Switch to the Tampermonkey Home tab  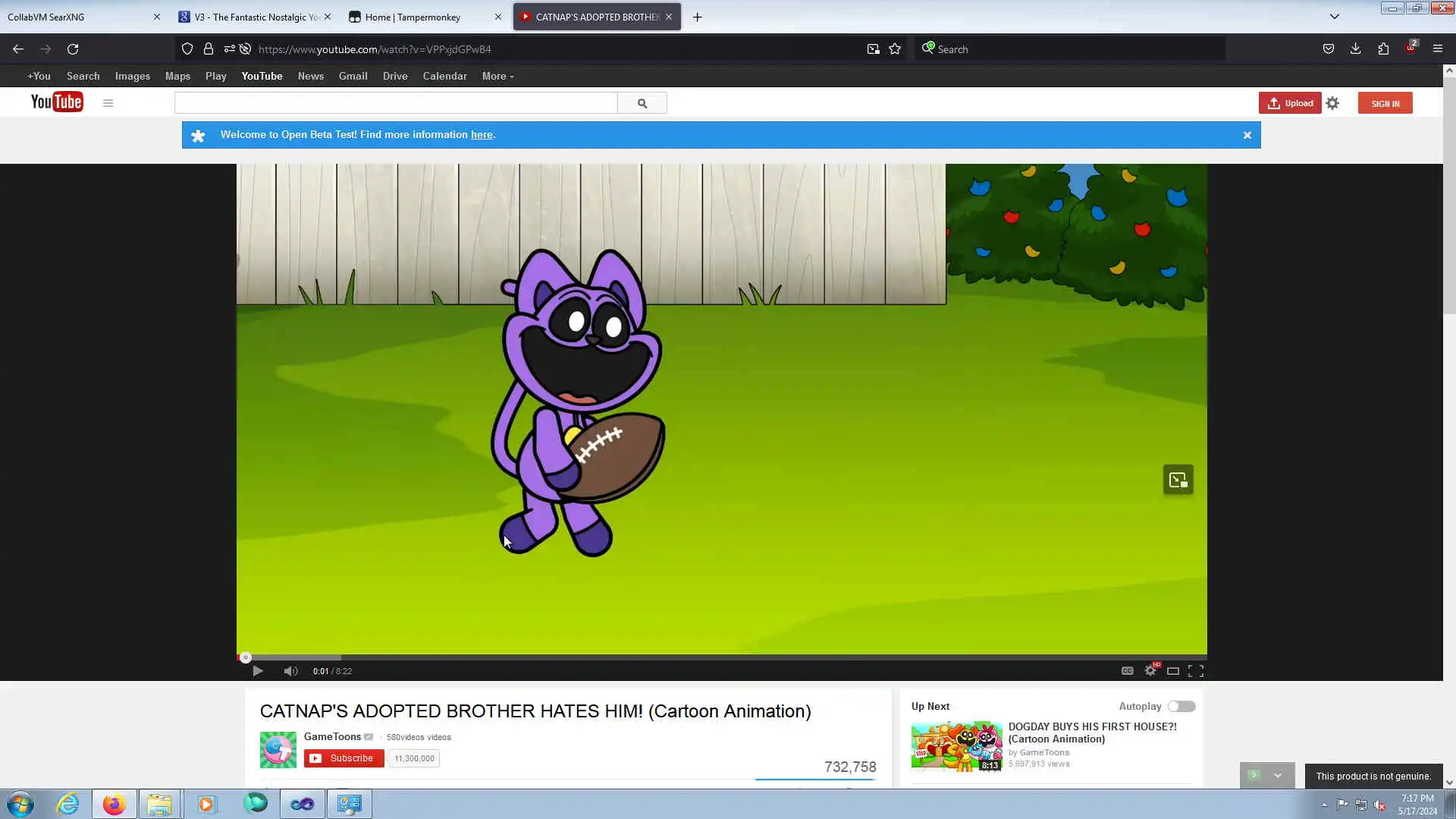tap(413, 17)
